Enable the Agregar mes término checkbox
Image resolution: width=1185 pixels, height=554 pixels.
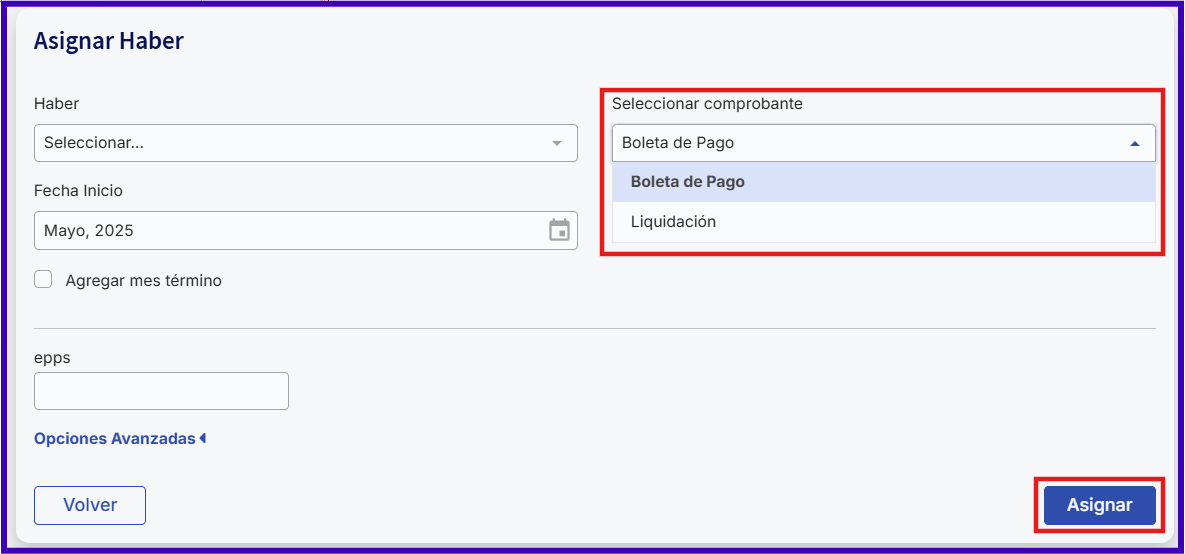click(x=43, y=280)
